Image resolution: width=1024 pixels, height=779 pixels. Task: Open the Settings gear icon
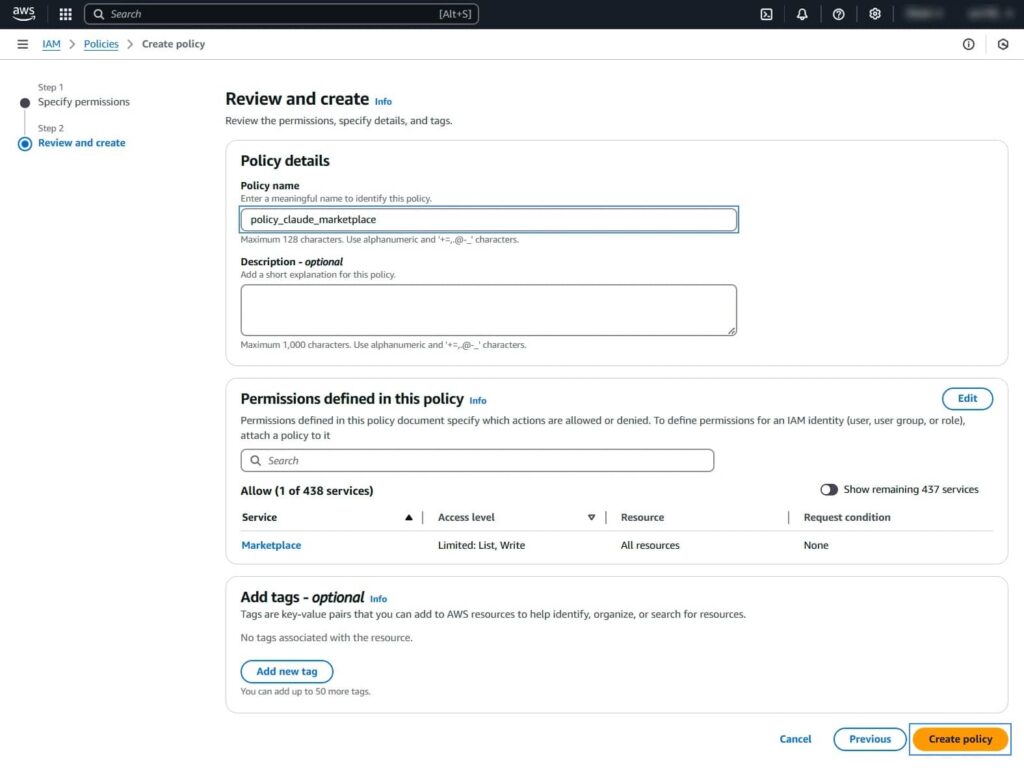pos(874,14)
